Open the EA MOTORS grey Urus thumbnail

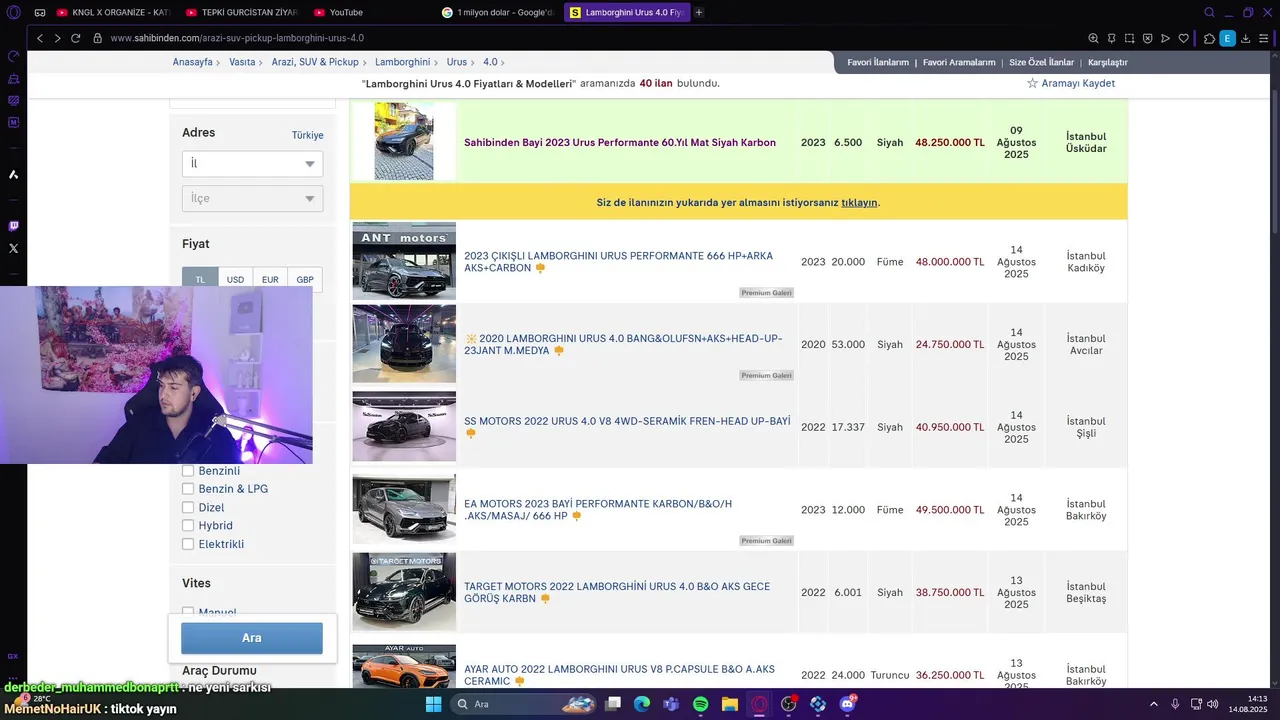click(x=404, y=509)
